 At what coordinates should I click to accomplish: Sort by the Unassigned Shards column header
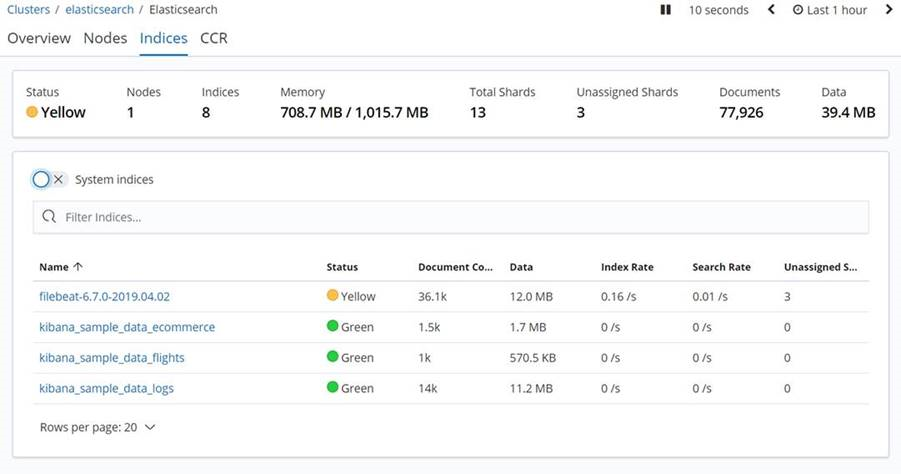pyautogui.click(x=820, y=267)
